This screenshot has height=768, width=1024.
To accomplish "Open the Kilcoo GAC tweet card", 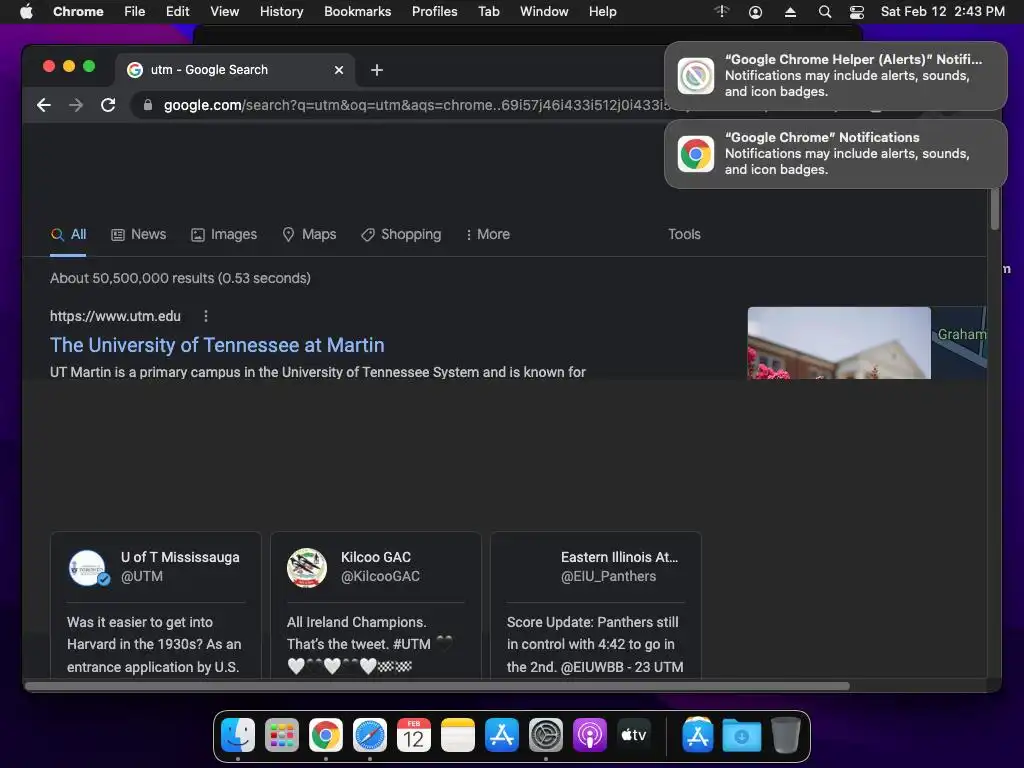I will 376,605.
